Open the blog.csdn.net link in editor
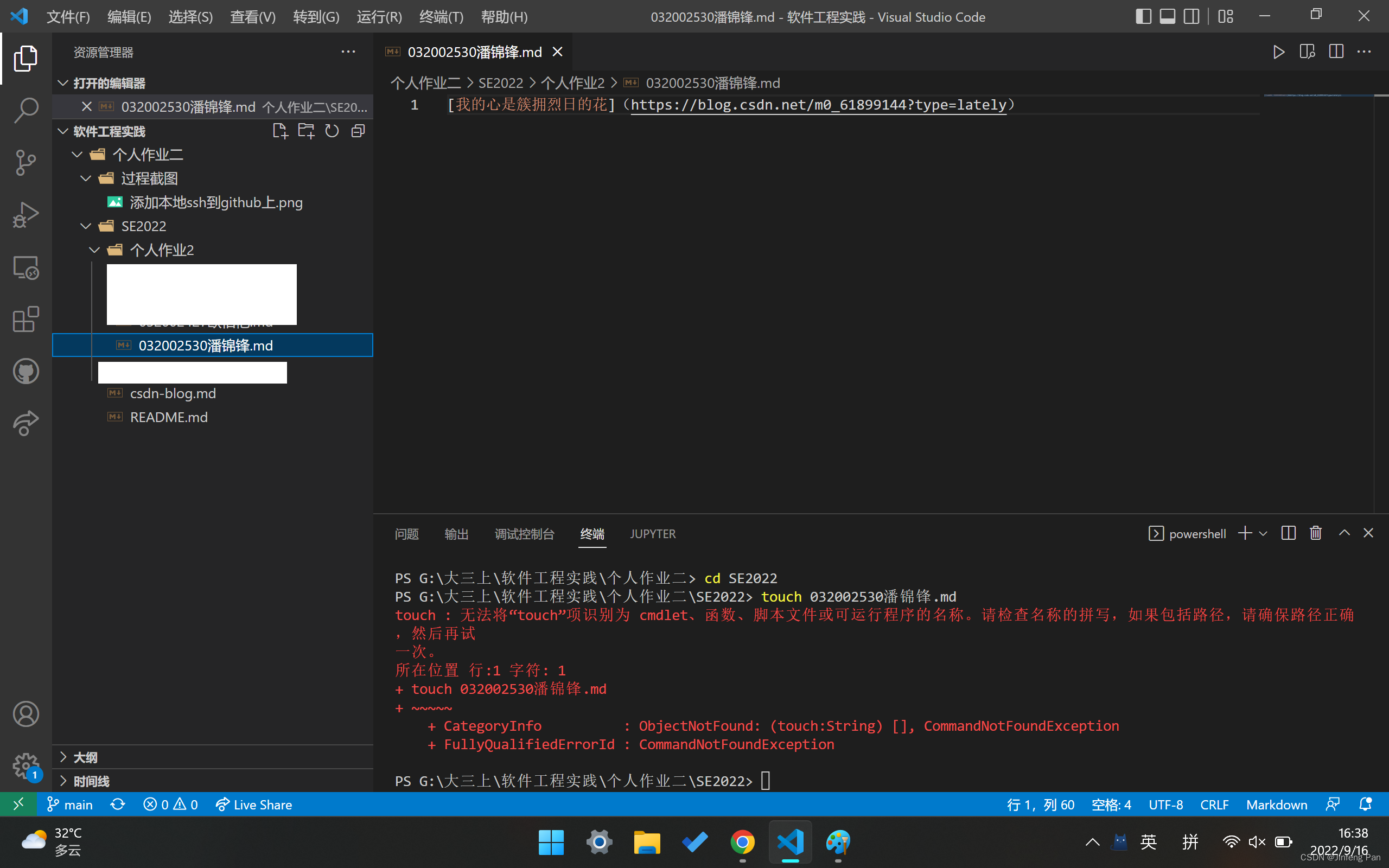The width and height of the screenshot is (1389, 868). click(x=818, y=105)
